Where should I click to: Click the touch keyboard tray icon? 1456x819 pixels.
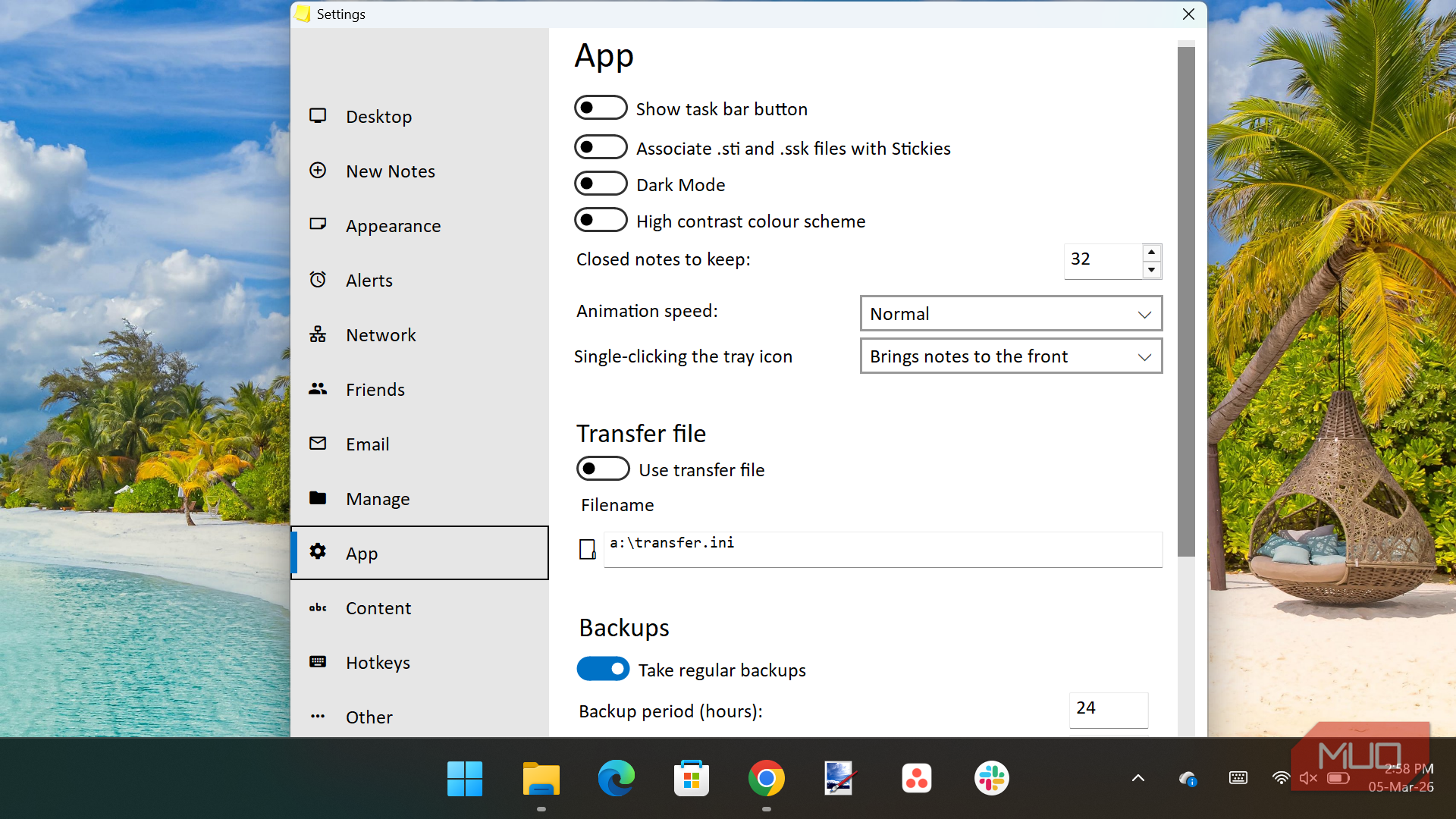point(1238,778)
